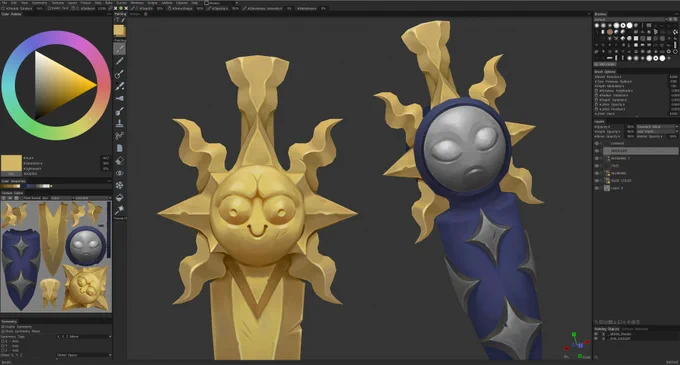Enable the X-Axis symmetry checkbox

pyautogui.click(x=3, y=341)
